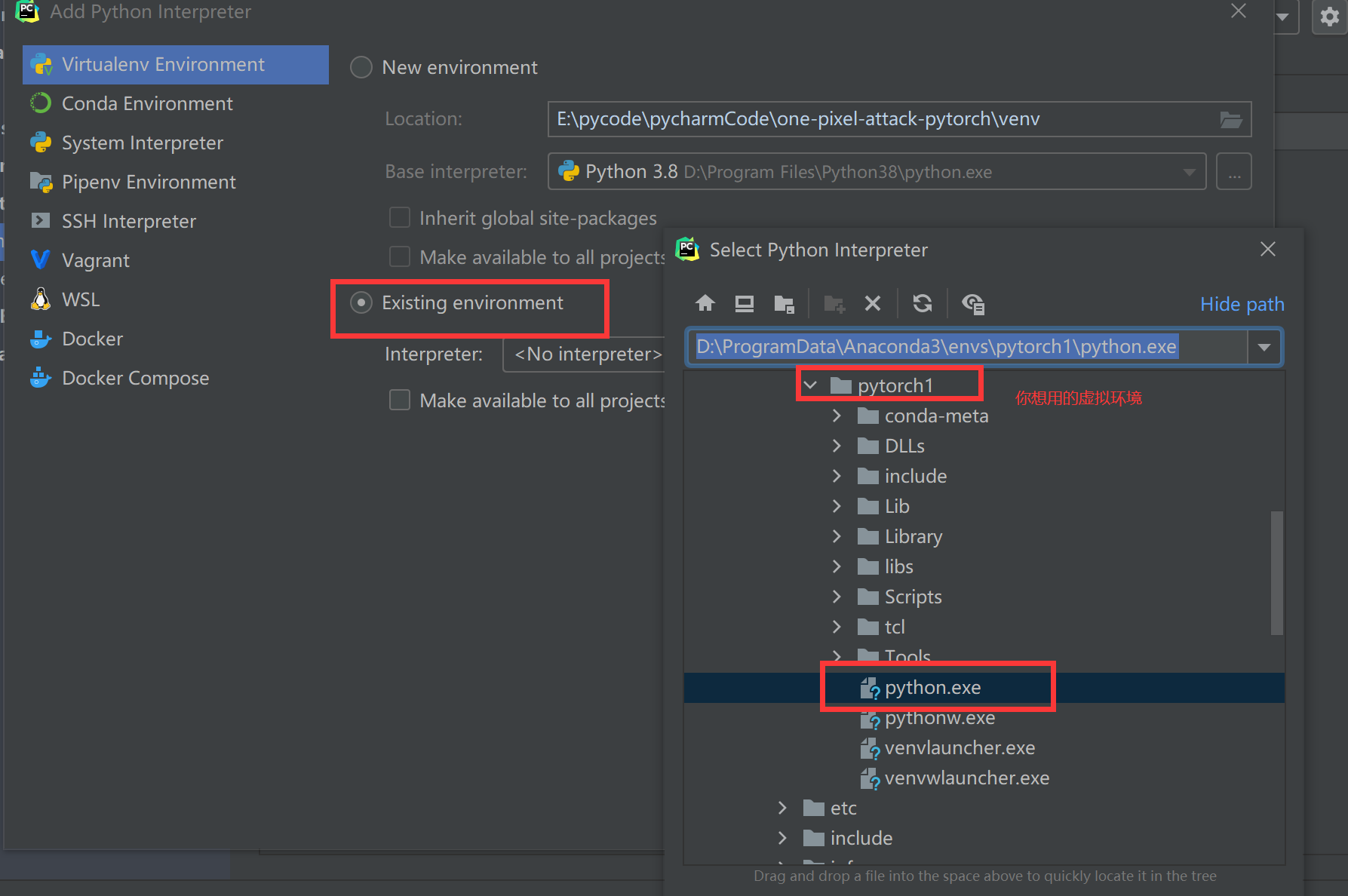Click Show Hidden Files toolbar icon
The height and width of the screenshot is (896, 1348).
click(x=973, y=304)
